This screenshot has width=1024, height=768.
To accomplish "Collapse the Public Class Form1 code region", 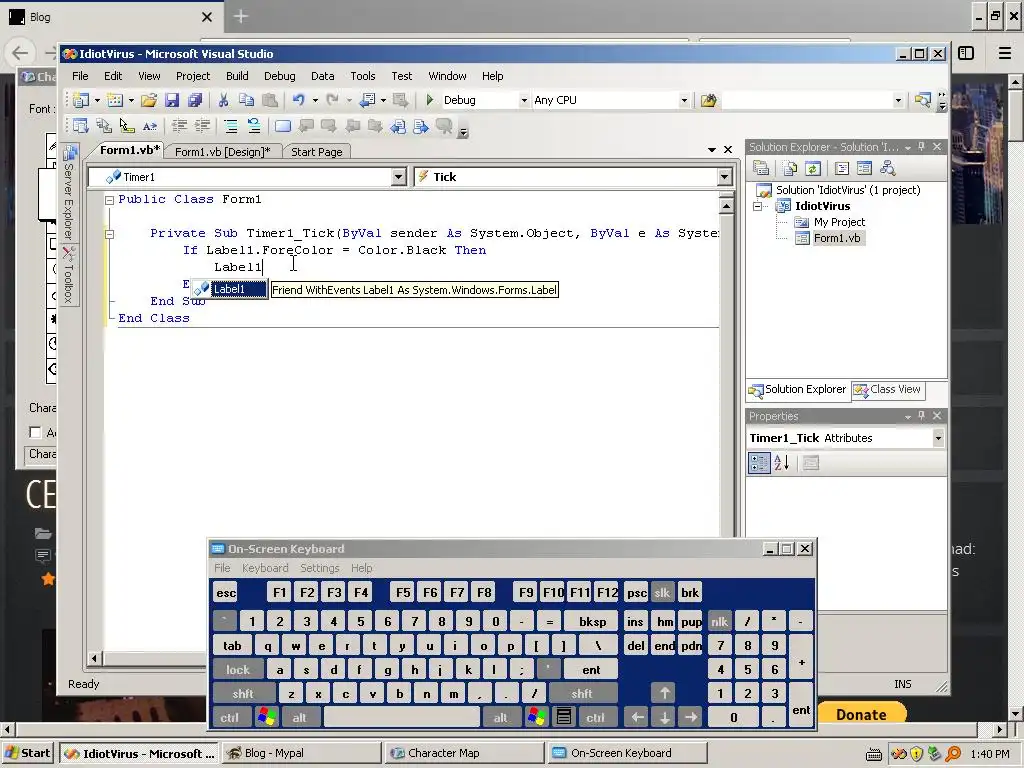I will (110, 200).
